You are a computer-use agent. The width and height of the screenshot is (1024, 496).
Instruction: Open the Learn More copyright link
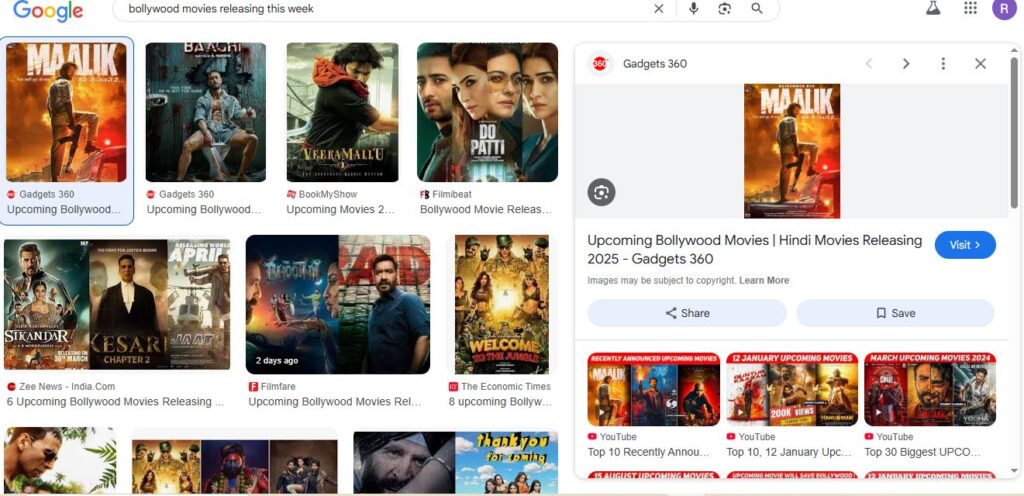tap(764, 281)
